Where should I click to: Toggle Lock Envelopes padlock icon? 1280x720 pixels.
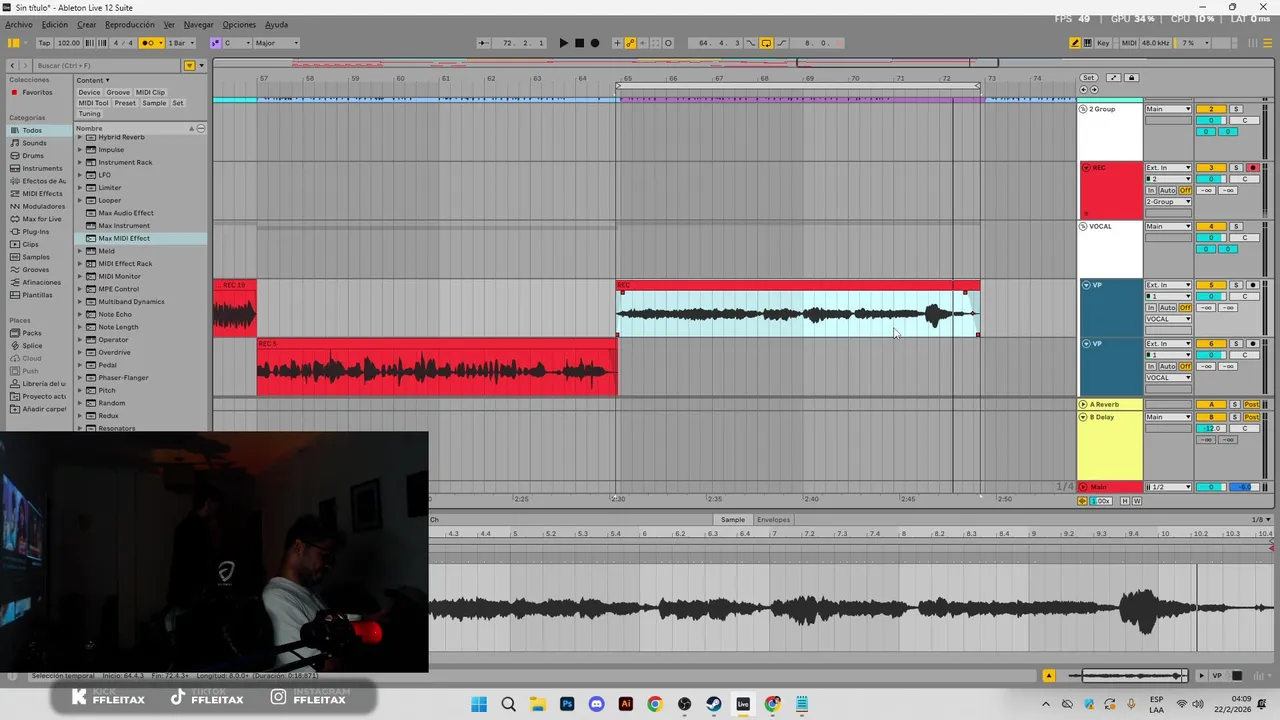pyautogui.click(x=1132, y=77)
